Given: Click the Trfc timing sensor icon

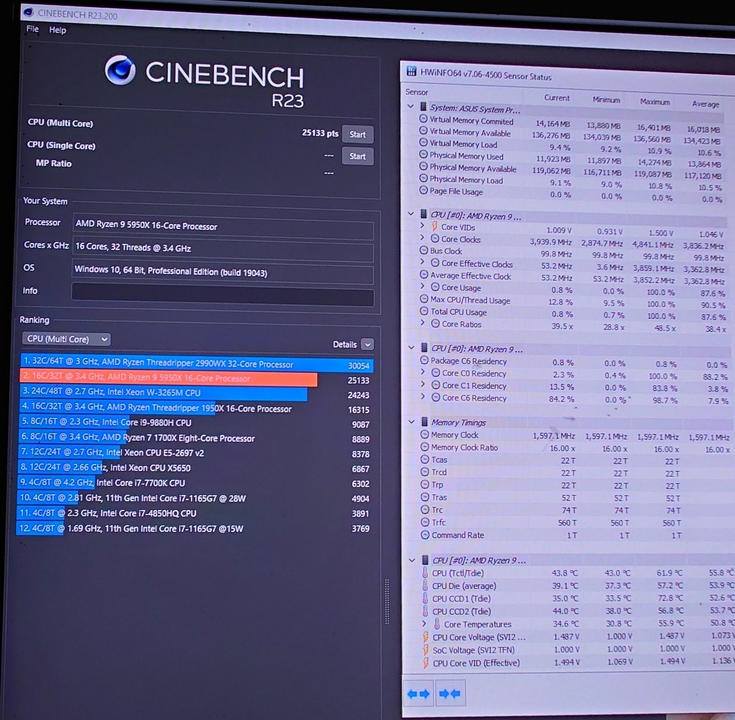Looking at the screenshot, I should [x=425, y=522].
